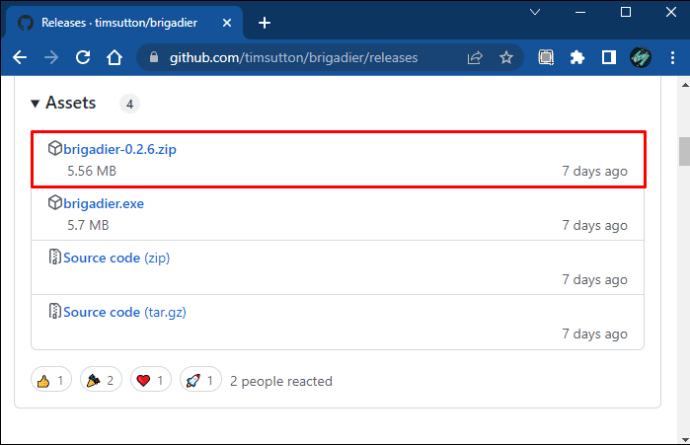Open the Extensions puzzle icon
This screenshot has width=690, height=445.
coord(577,57)
